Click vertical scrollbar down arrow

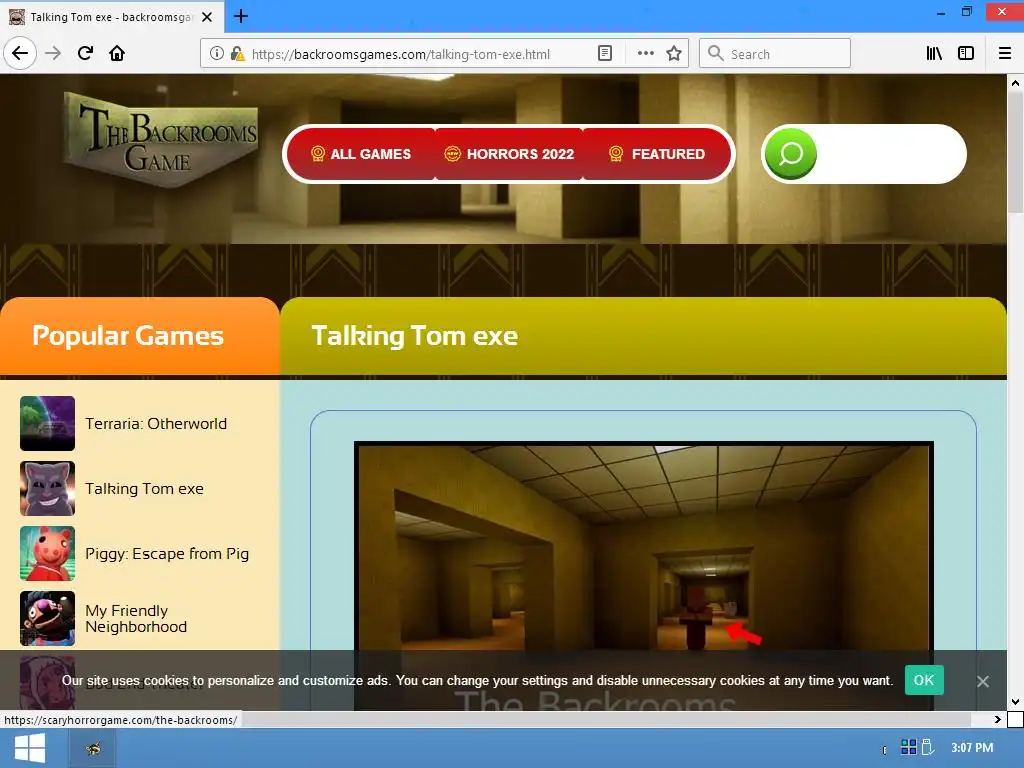click(1015, 702)
